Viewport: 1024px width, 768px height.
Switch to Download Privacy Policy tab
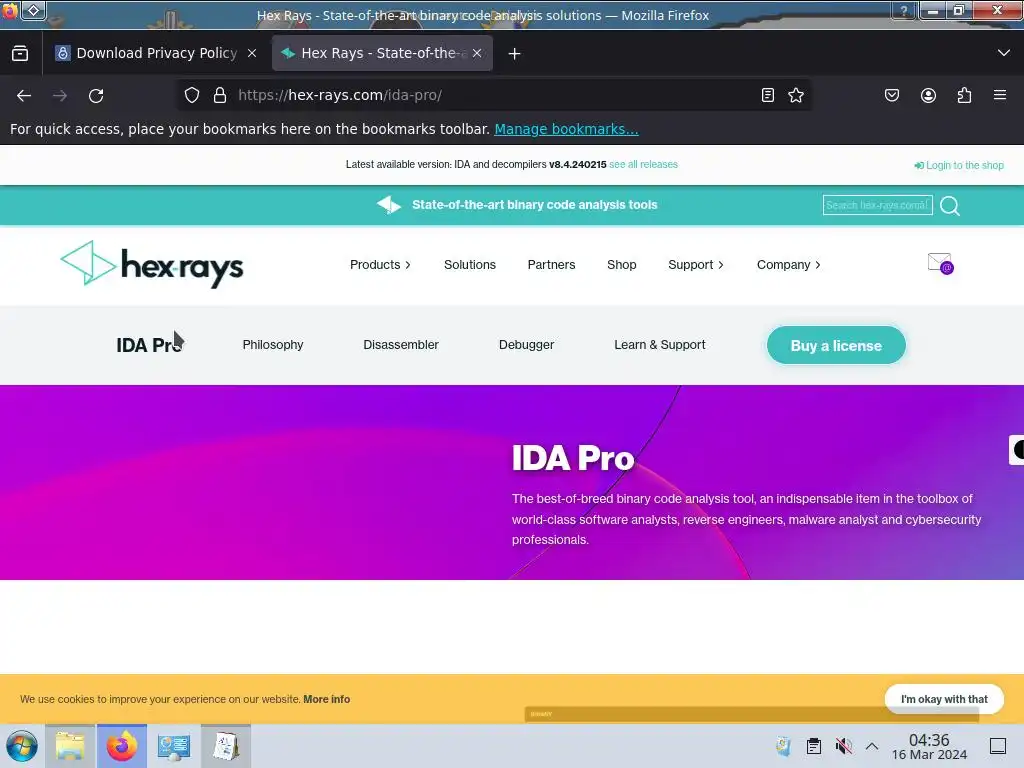[157, 54]
